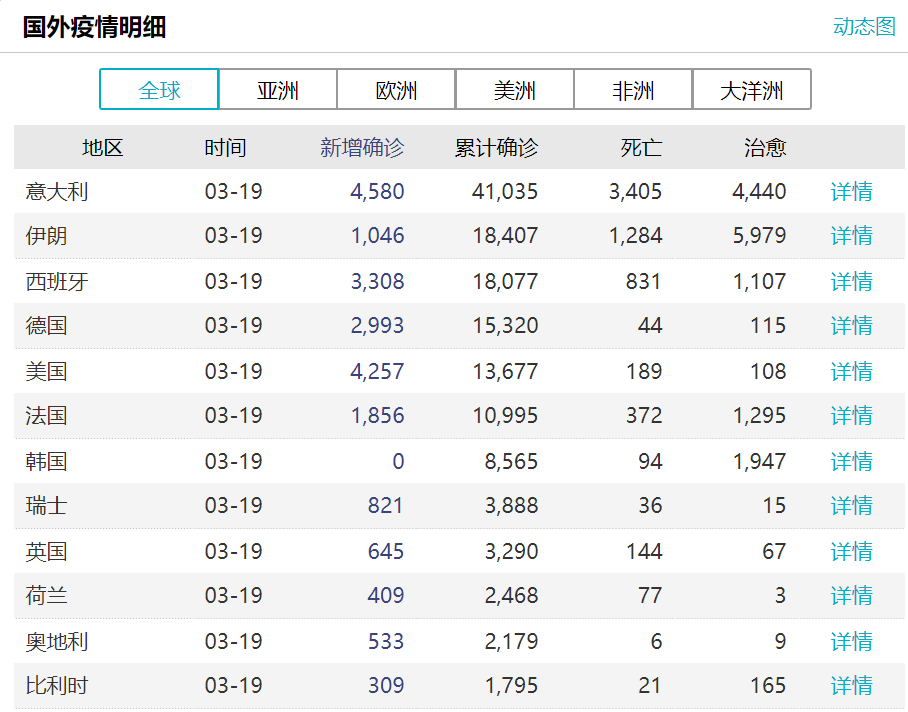
Task: Click Italy's deaths value 3,405
Action: [635, 192]
